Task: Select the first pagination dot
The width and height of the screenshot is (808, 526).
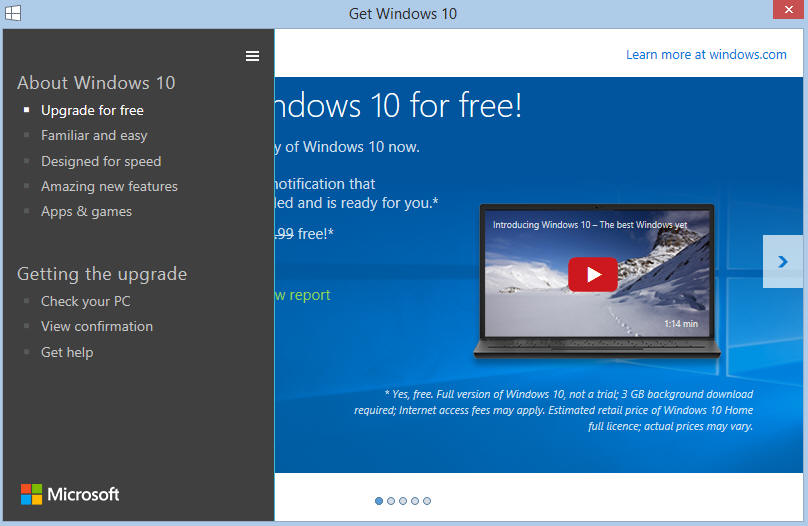Action: coord(379,501)
